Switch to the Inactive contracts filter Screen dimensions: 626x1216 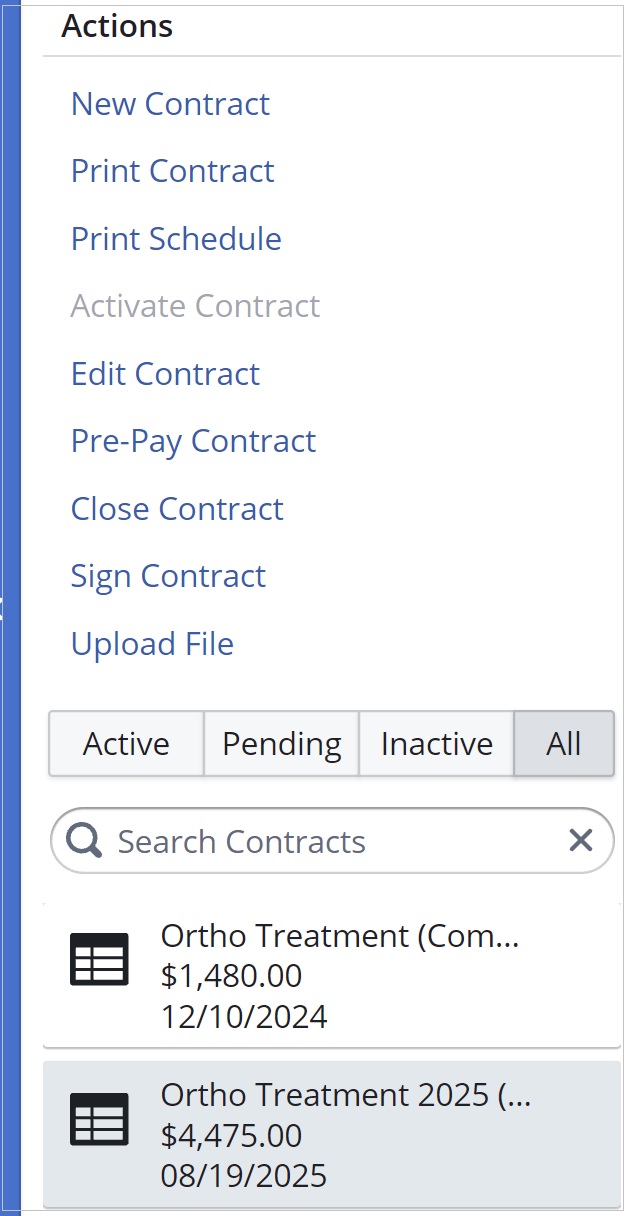click(x=436, y=743)
